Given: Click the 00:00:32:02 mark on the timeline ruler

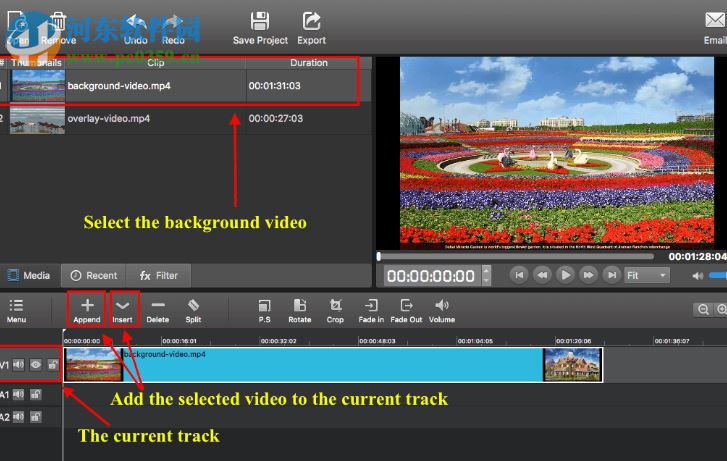Looking at the screenshot, I should tap(278, 341).
